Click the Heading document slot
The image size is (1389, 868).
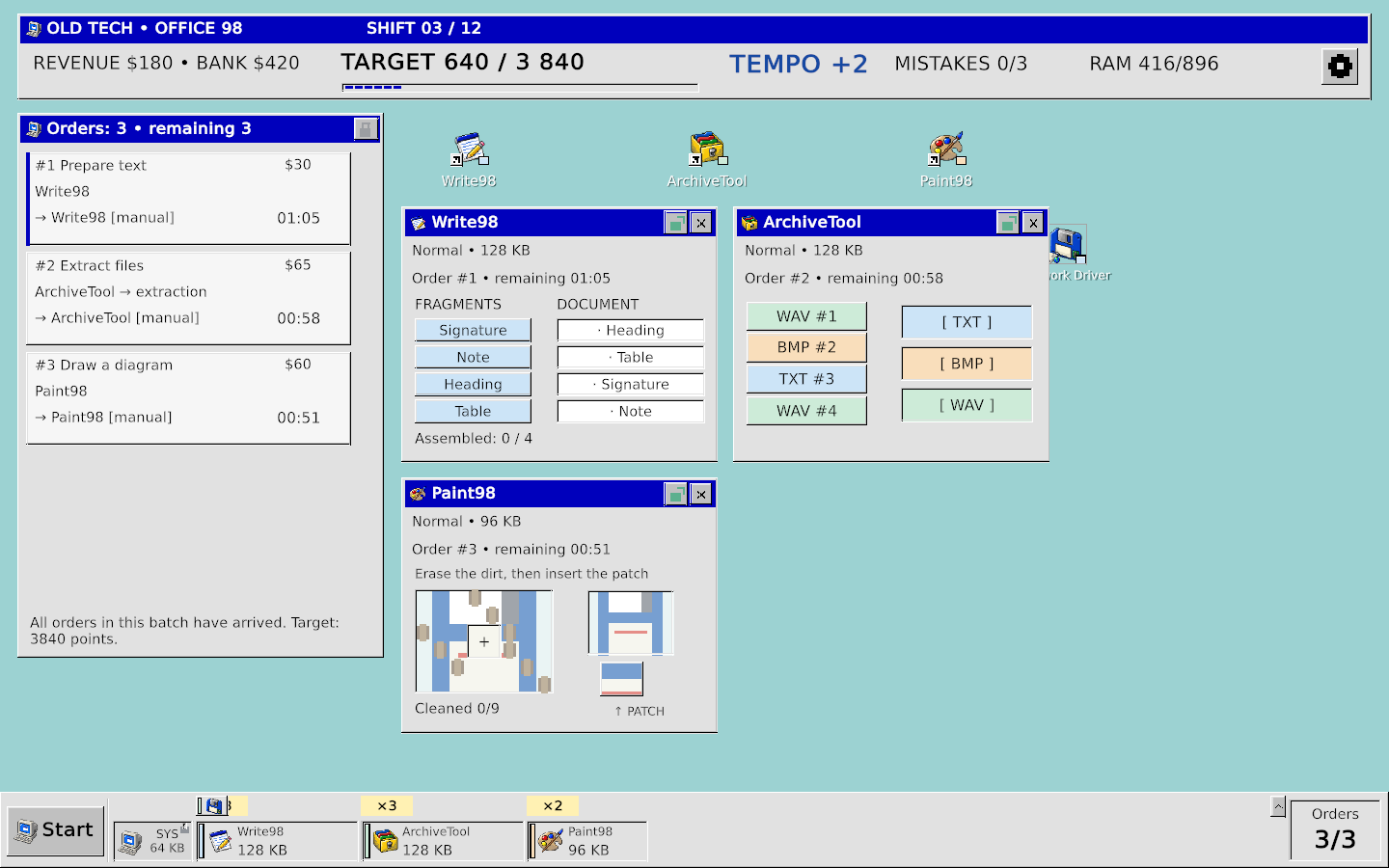tap(631, 330)
